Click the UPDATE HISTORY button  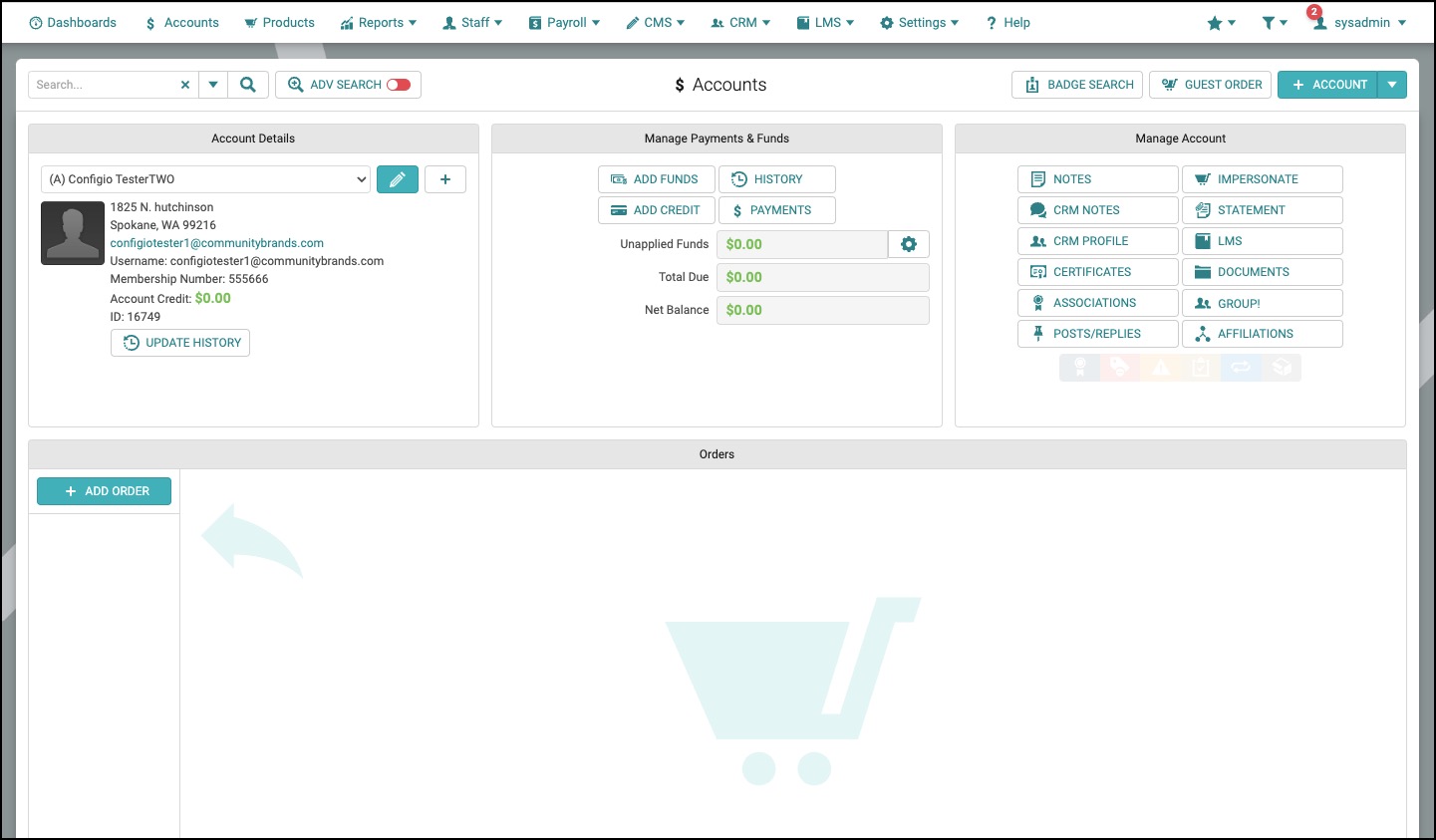pos(180,343)
